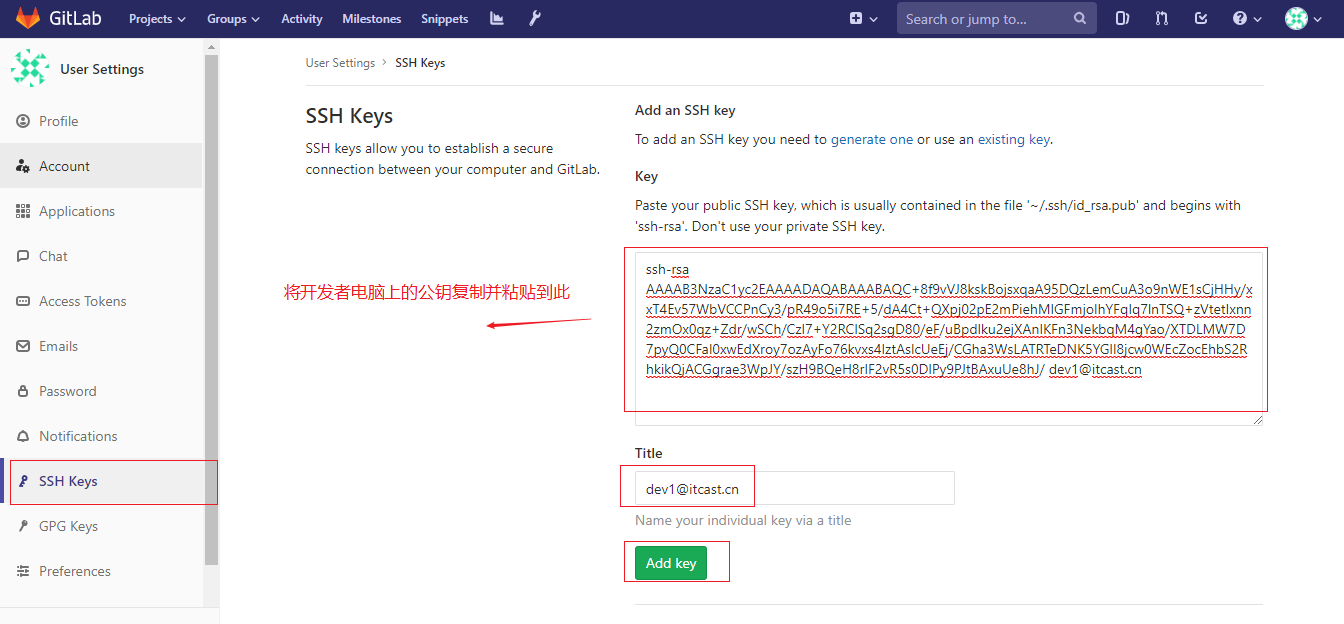Open Applications in the sidebar
Image resolution: width=1344 pixels, height=624 pixels.
(x=101, y=211)
